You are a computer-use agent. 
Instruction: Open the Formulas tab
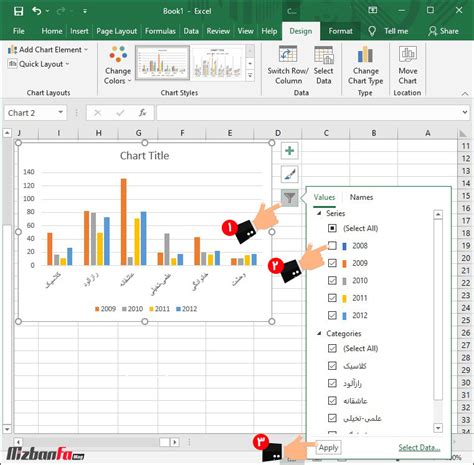click(x=160, y=31)
